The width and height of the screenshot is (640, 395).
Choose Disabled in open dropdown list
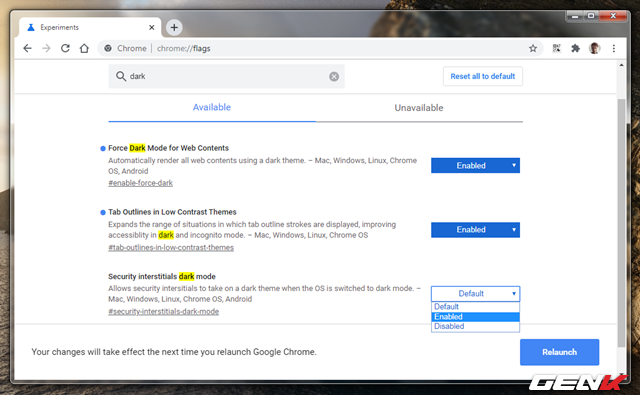[476, 326]
